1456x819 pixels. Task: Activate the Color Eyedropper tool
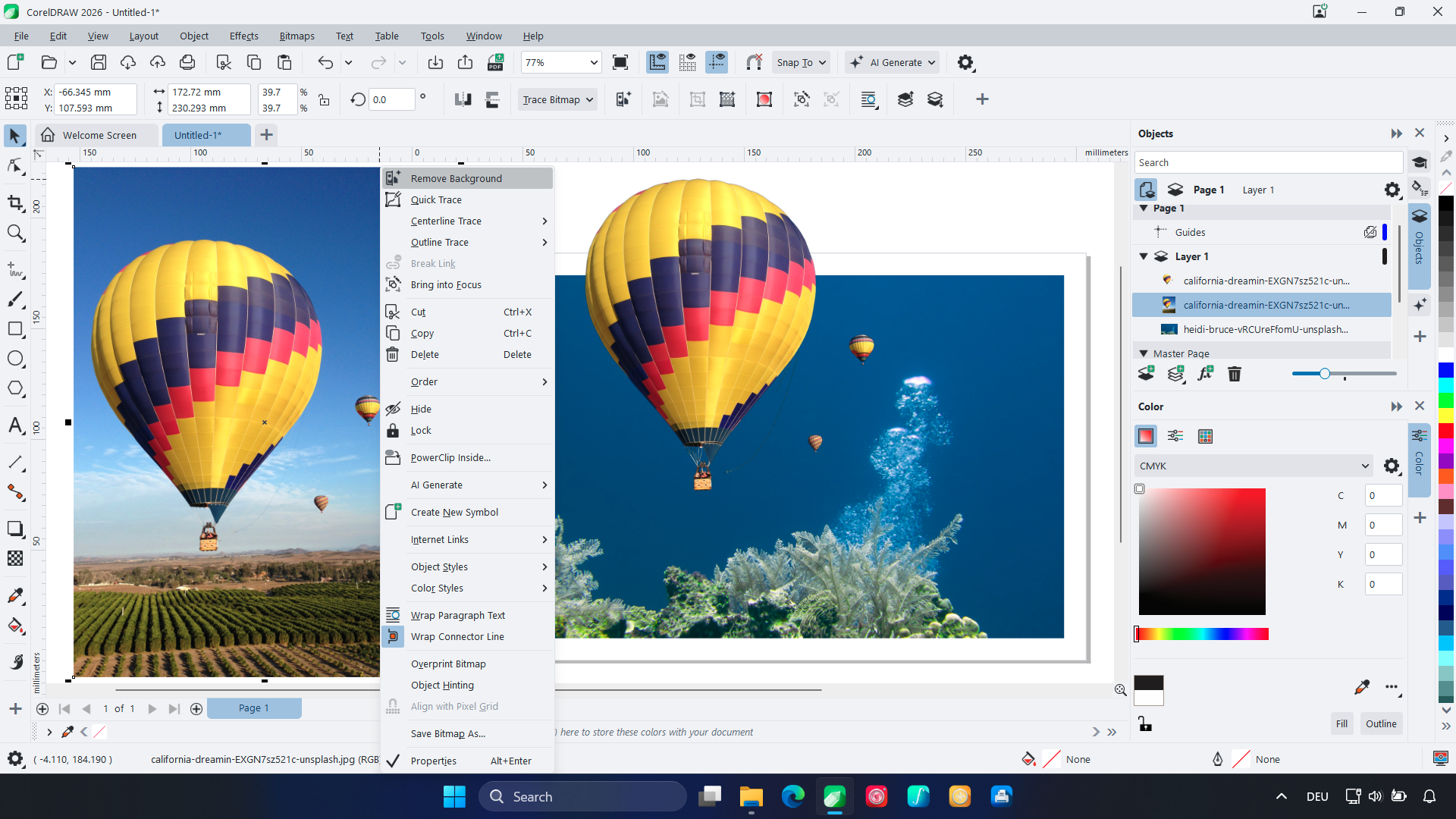tap(15, 595)
